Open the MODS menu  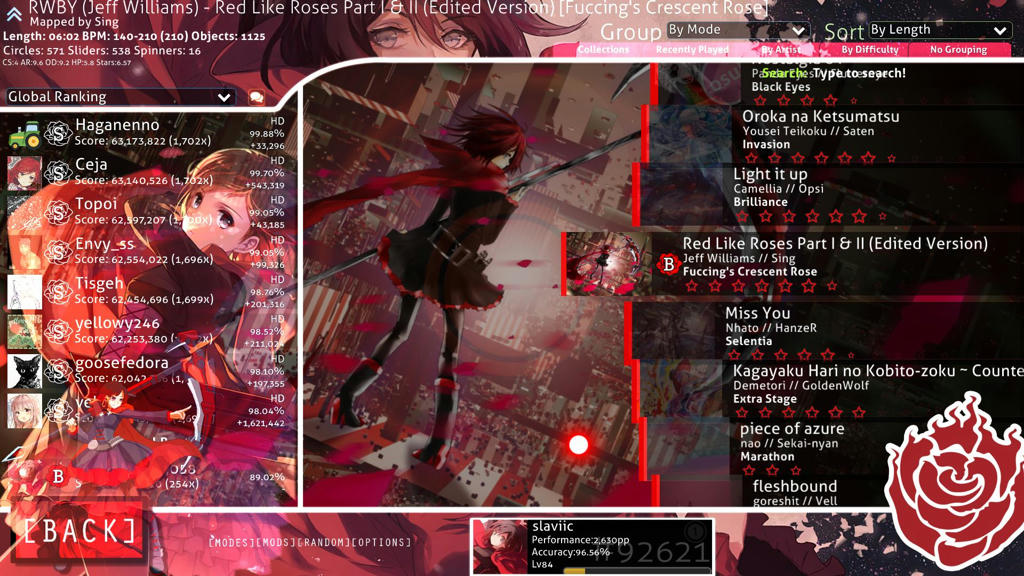pyautogui.click(x=275, y=543)
